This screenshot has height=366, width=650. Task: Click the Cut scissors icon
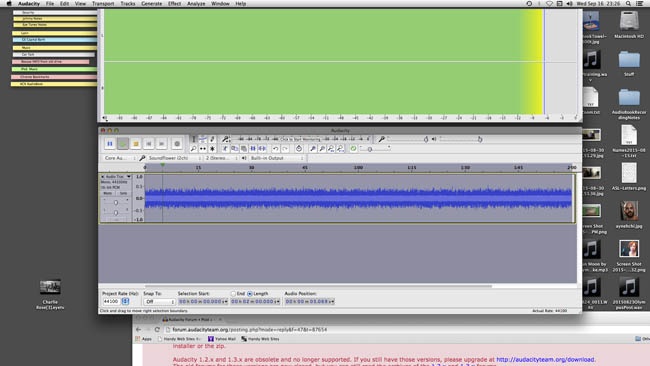[x=225, y=148]
